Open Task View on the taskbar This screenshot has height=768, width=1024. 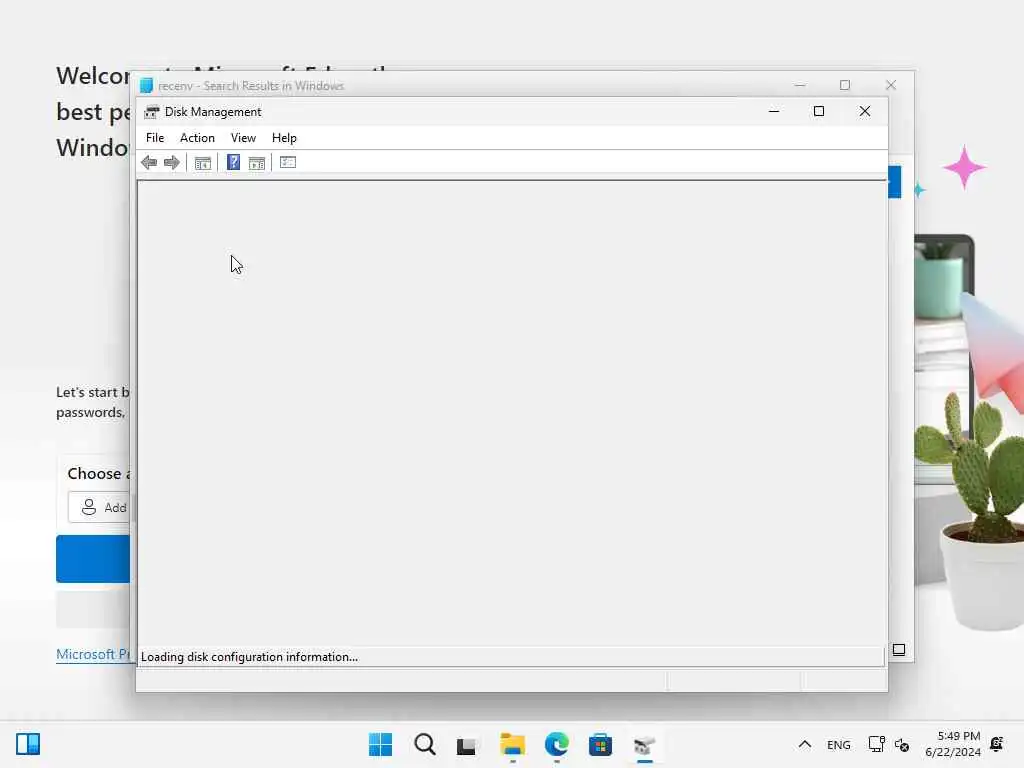[466, 744]
